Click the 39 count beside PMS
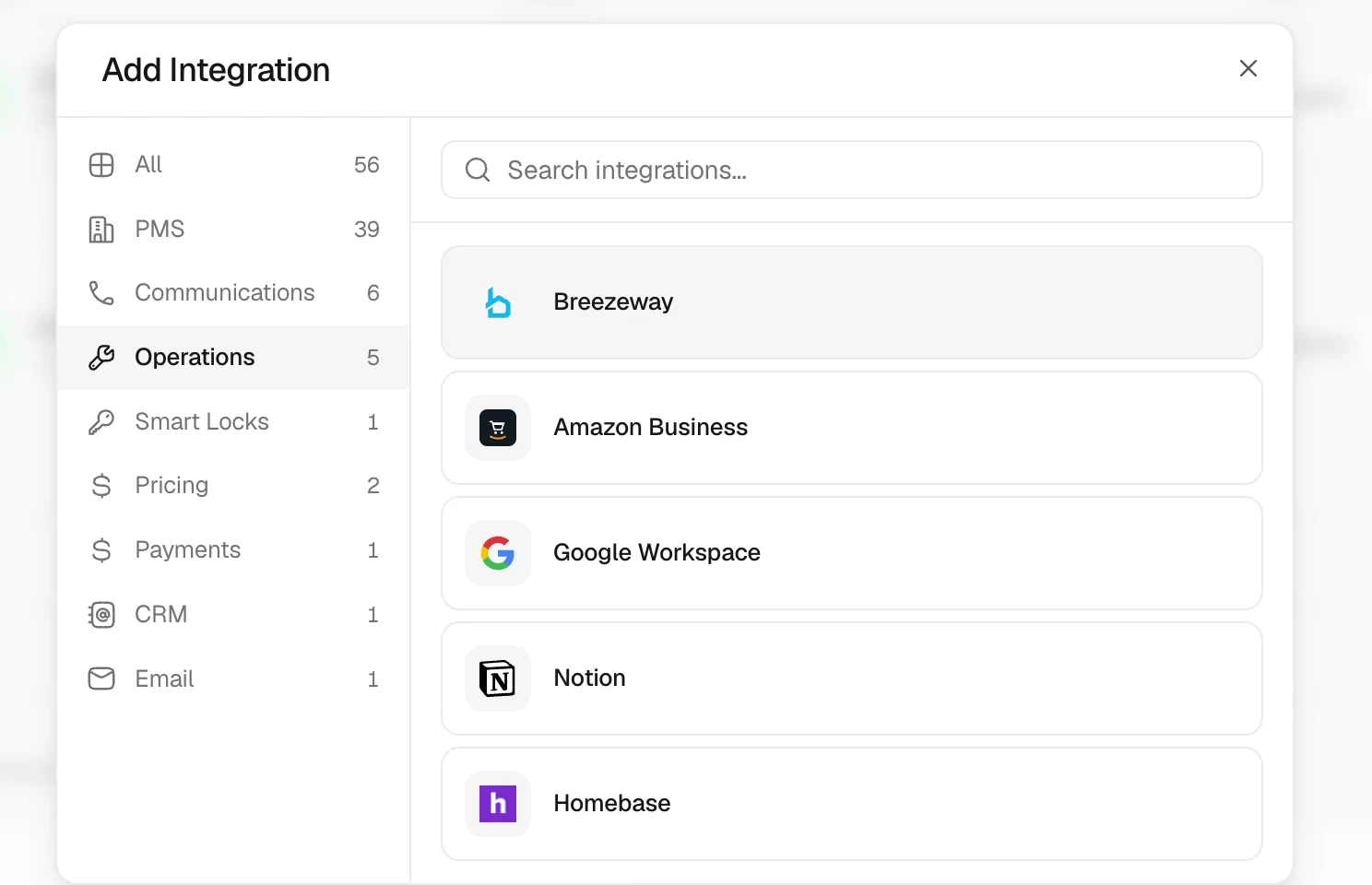The width and height of the screenshot is (1372, 885). (x=367, y=230)
